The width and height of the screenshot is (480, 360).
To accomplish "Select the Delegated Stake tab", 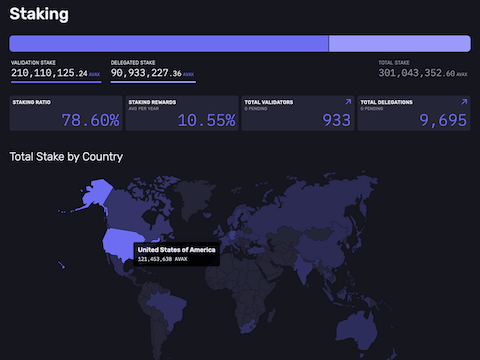I will click(153, 71).
